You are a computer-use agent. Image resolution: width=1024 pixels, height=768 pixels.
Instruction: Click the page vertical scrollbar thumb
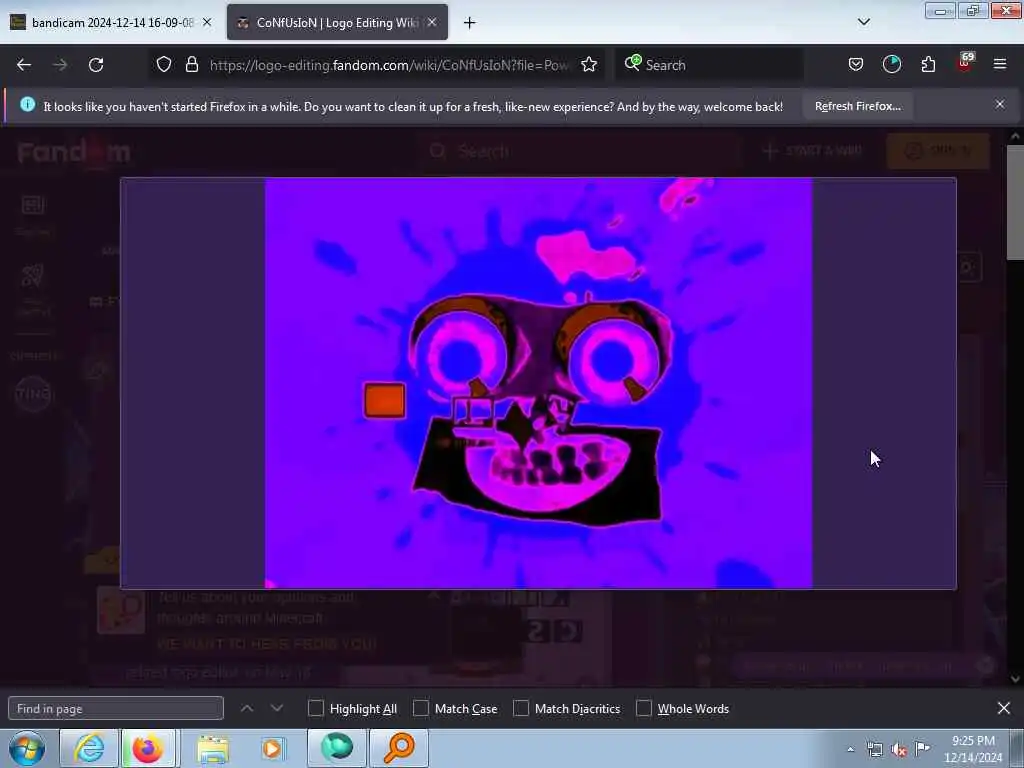pos(1015,202)
